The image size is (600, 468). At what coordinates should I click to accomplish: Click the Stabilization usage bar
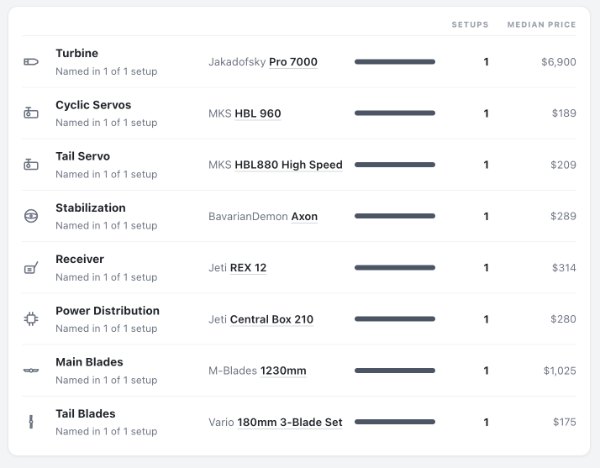(395, 216)
